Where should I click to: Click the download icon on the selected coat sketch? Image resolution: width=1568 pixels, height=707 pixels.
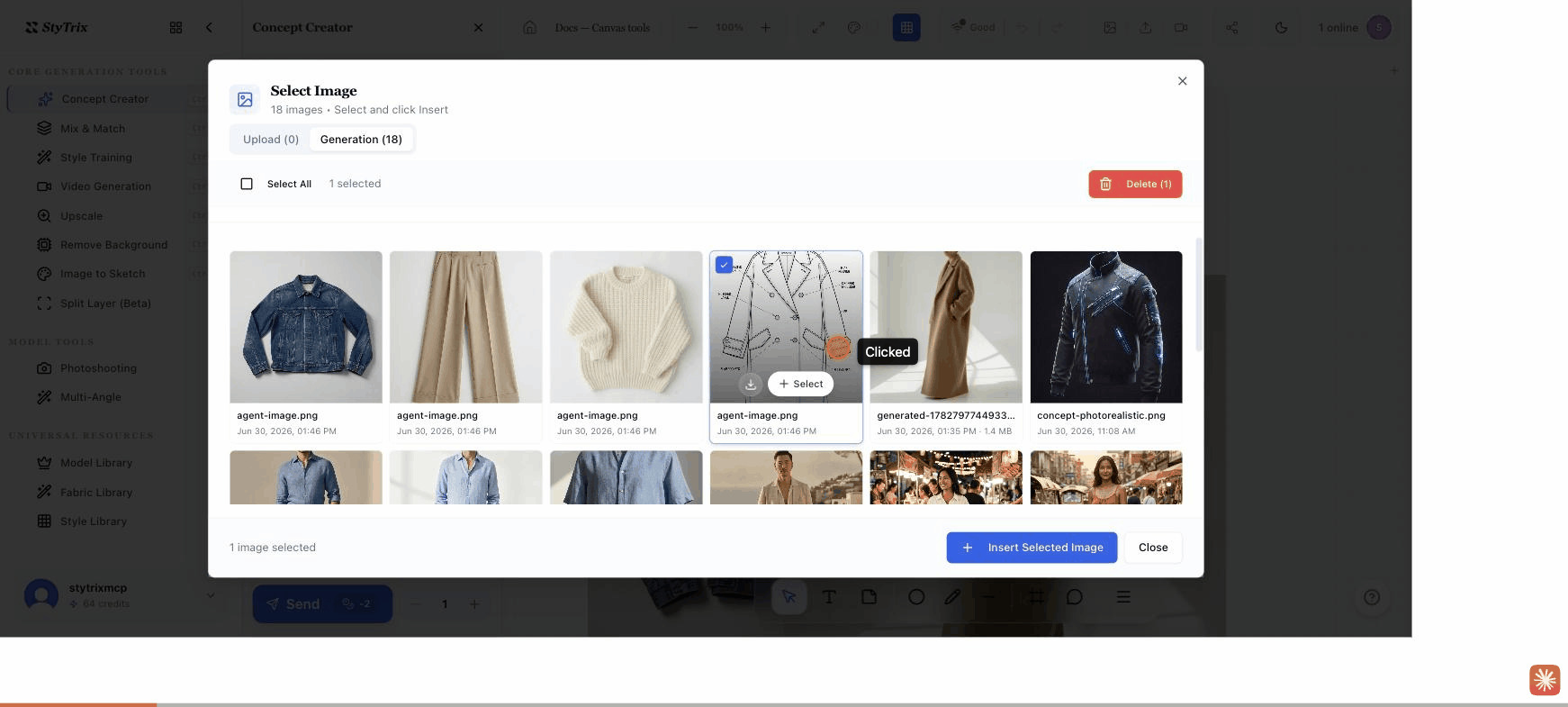click(751, 384)
